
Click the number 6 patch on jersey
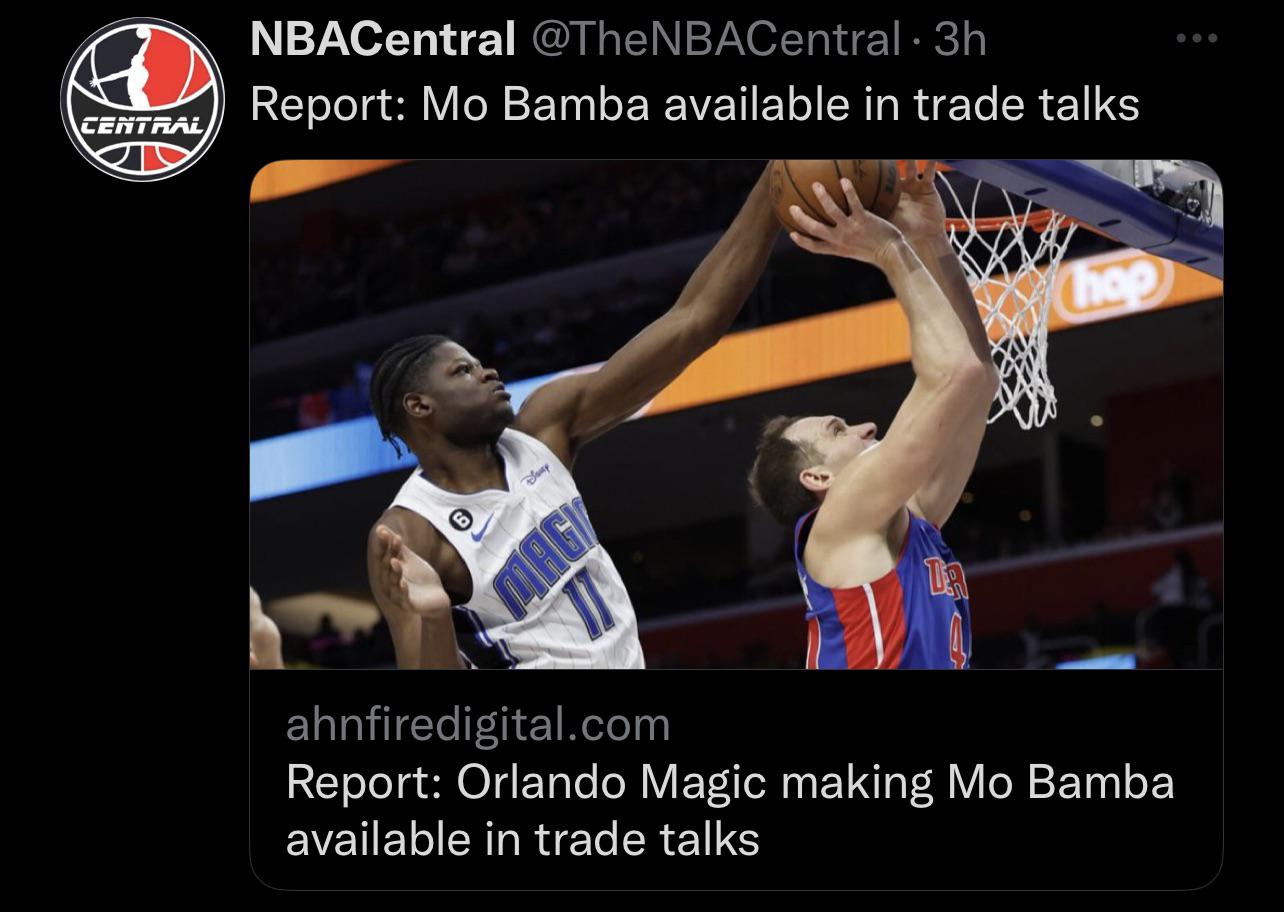tap(460, 519)
